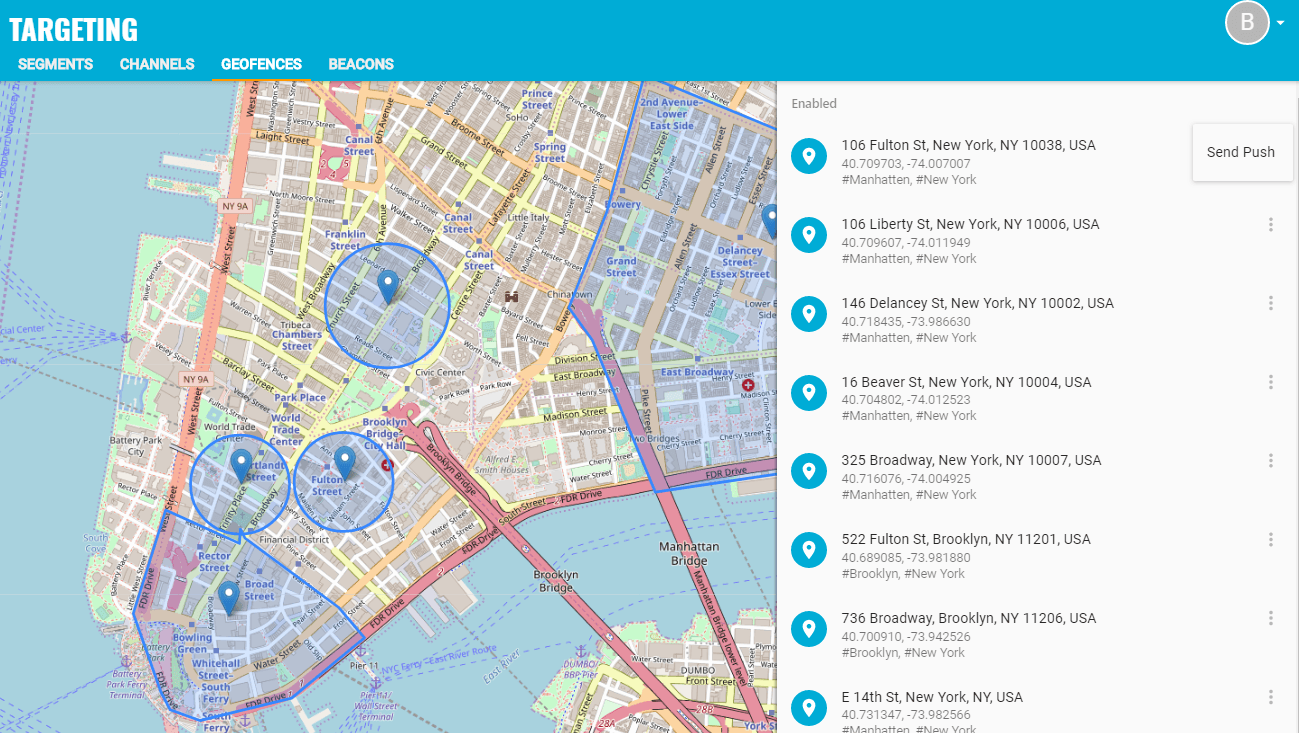Click location icon for 325 Broadway
The width and height of the screenshot is (1299, 733).
pyautogui.click(x=809, y=471)
